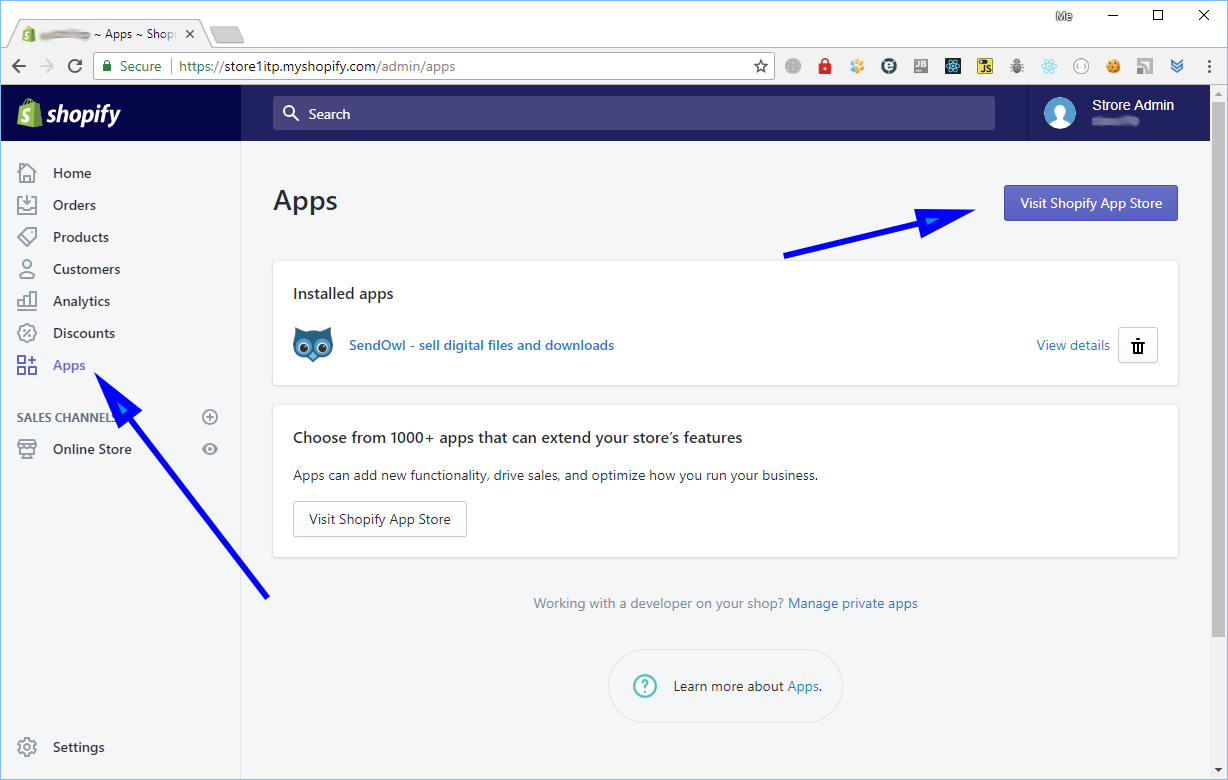This screenshot has width=1228, height=780.
Task: Open the Manage private apps link
Action: tap(853, 603)
